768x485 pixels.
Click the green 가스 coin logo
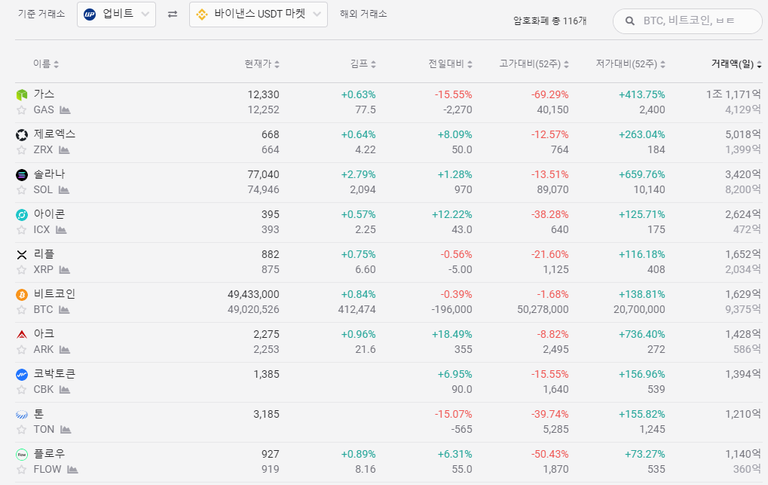click(22, 95)
